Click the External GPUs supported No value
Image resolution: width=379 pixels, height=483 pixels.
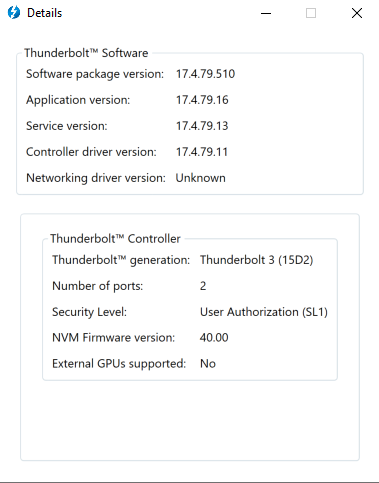208,363
